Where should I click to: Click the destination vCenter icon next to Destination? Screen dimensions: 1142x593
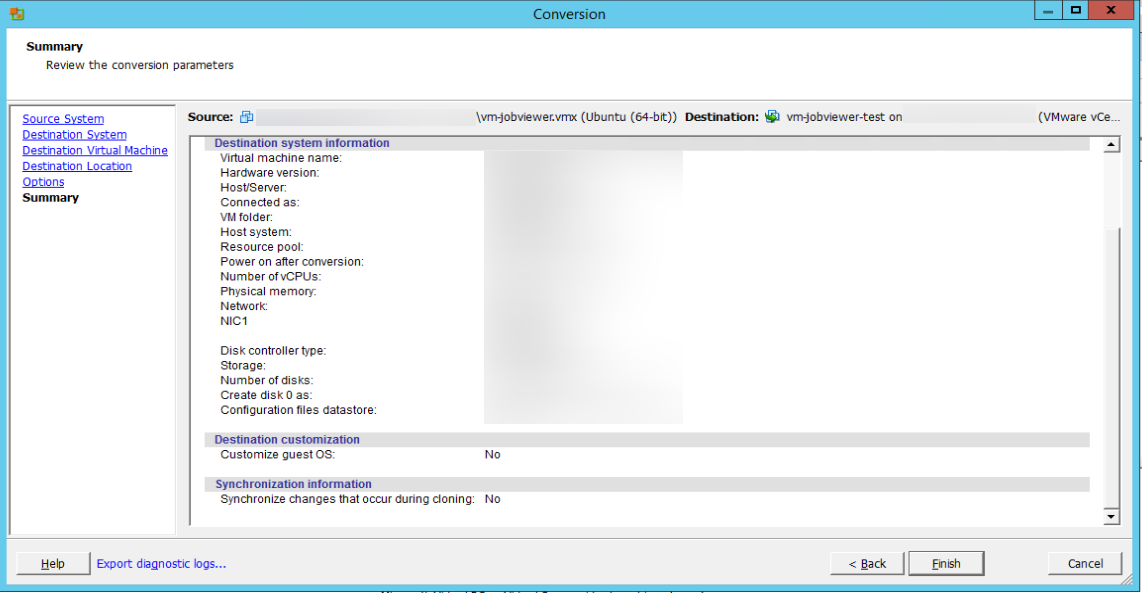coord(772,117)
